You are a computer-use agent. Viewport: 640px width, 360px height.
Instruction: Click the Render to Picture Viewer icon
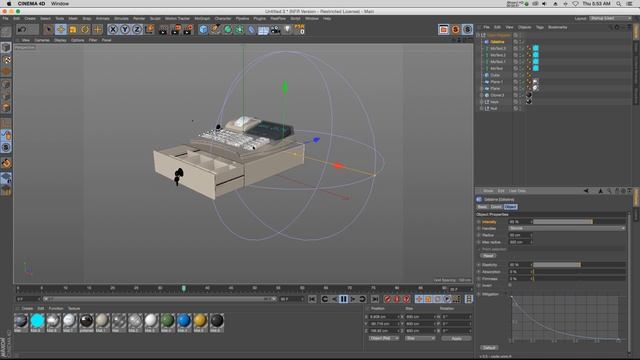coord(176,29)
